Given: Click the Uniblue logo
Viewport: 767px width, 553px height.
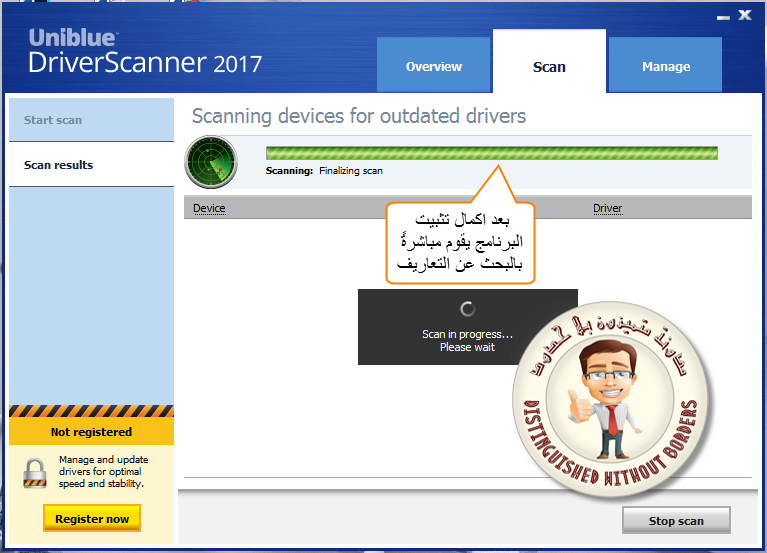Looking at the screenshot, I should pos(72,37).
